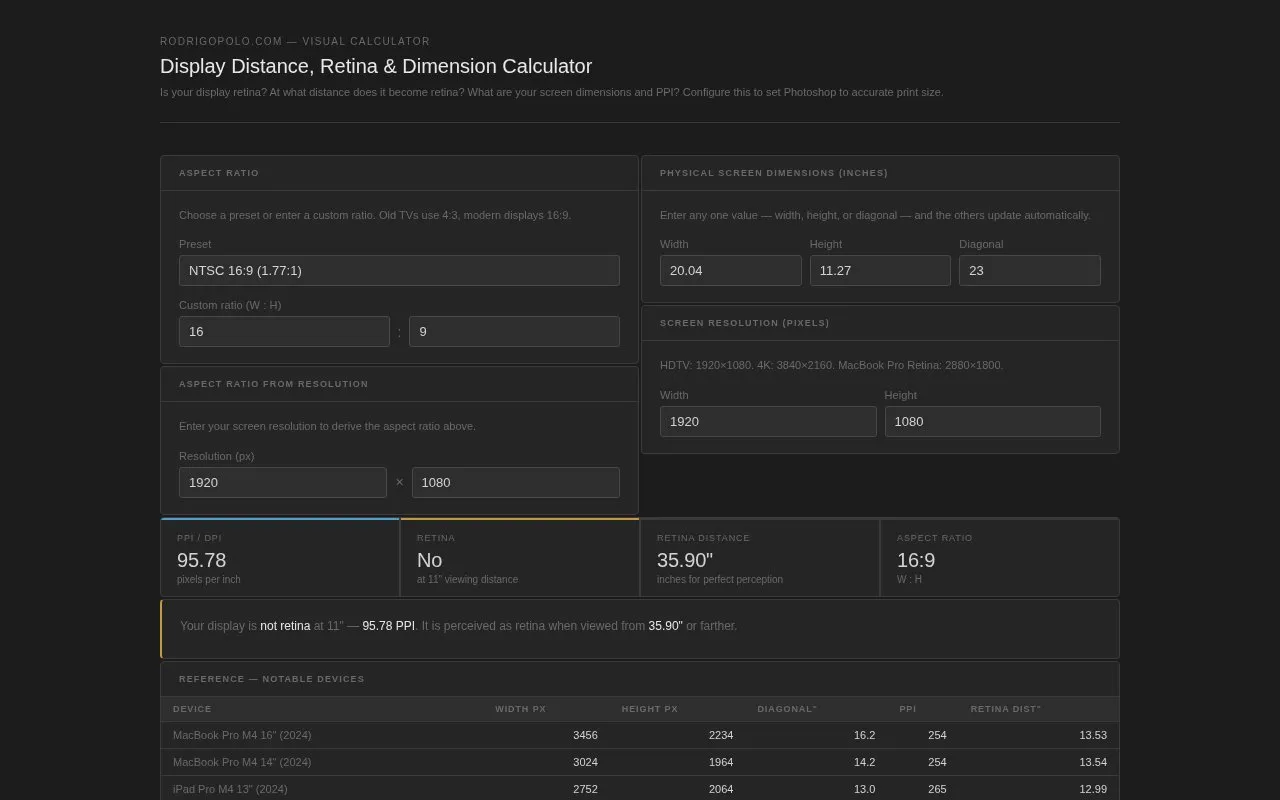
Task: Click the PPI / DPI result value 95.78
Action: (x=202, y=560)
